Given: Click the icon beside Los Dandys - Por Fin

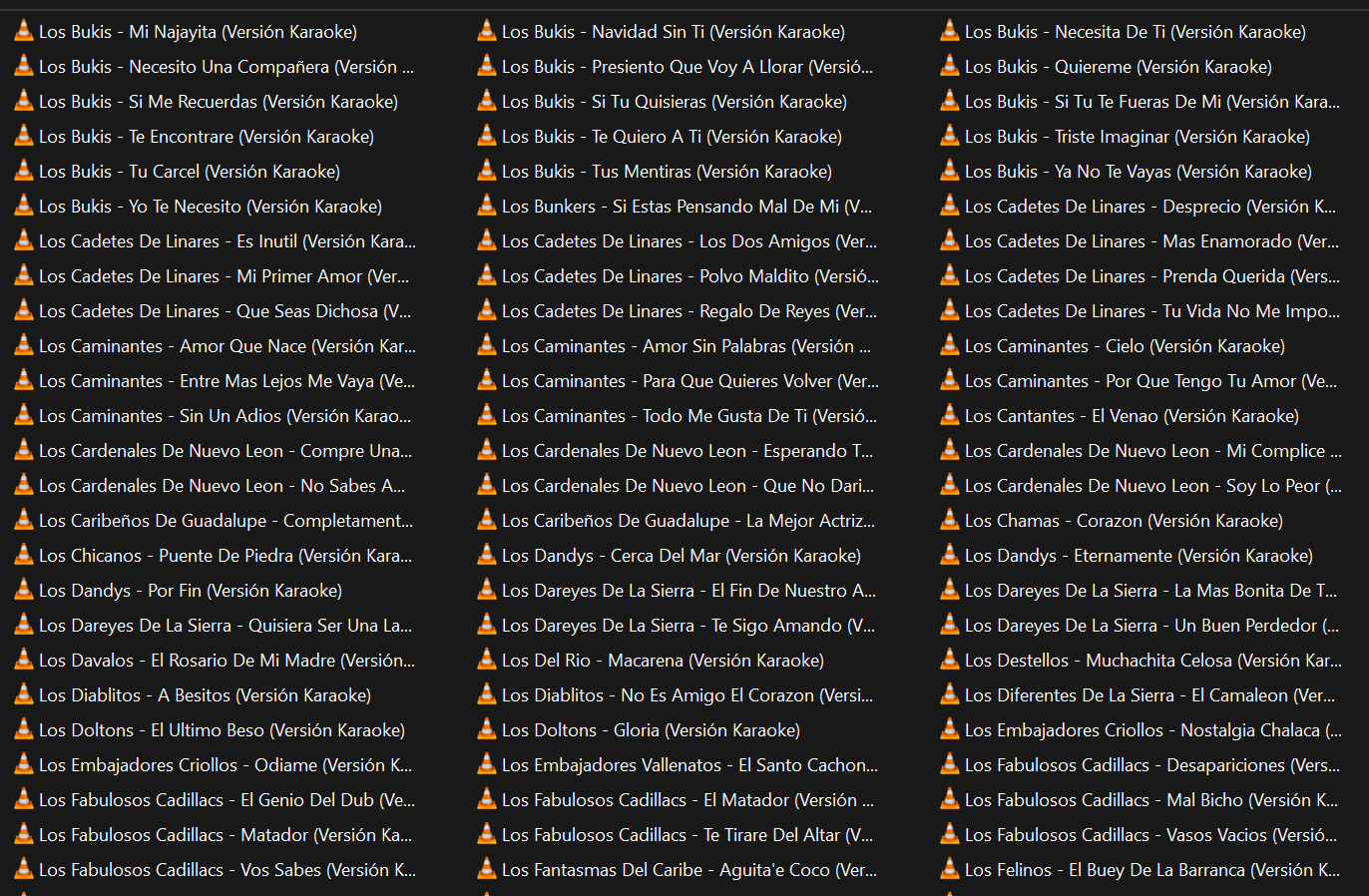Looking at the screenshot, I should [x=24, y=591].
